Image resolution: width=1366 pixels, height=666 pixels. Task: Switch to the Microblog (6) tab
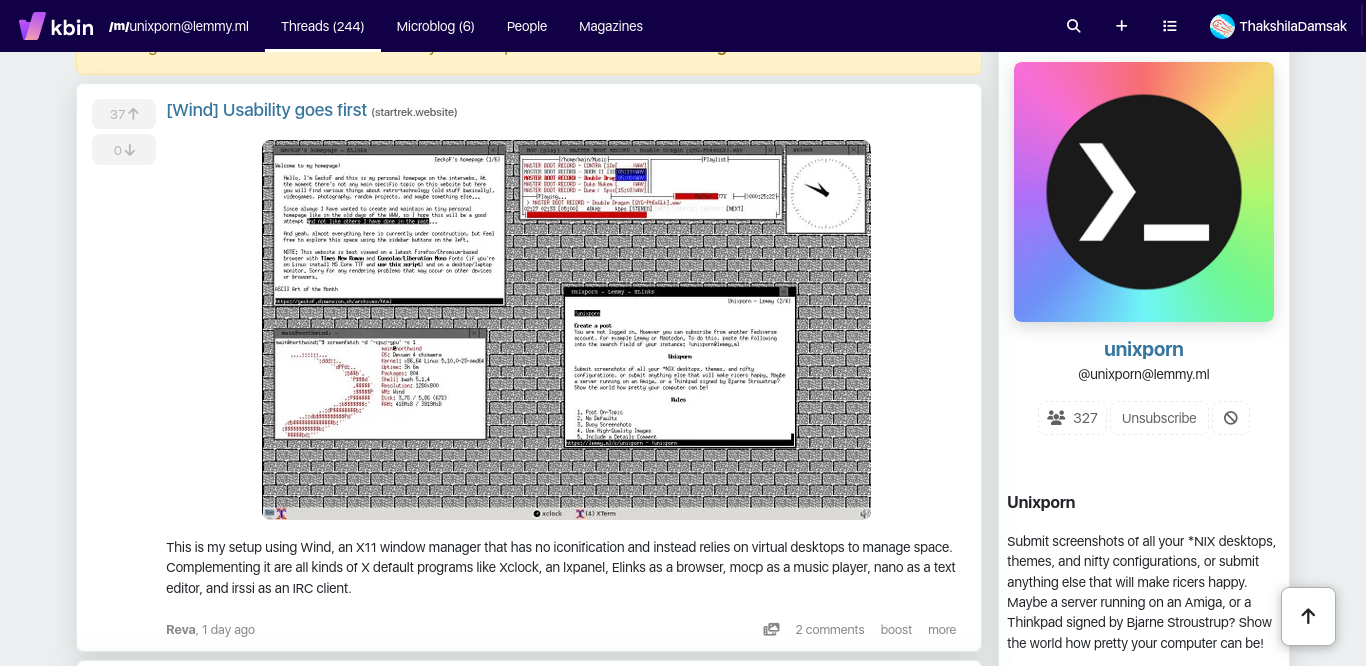click(435, 26)
